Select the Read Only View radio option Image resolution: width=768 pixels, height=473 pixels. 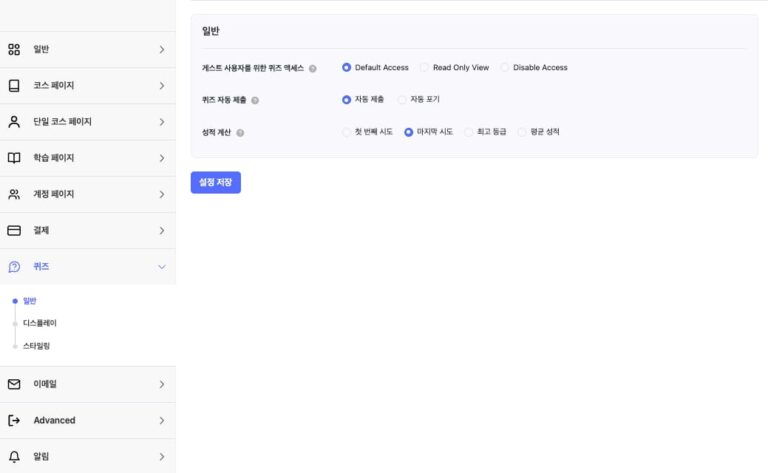tap(425, 68)
